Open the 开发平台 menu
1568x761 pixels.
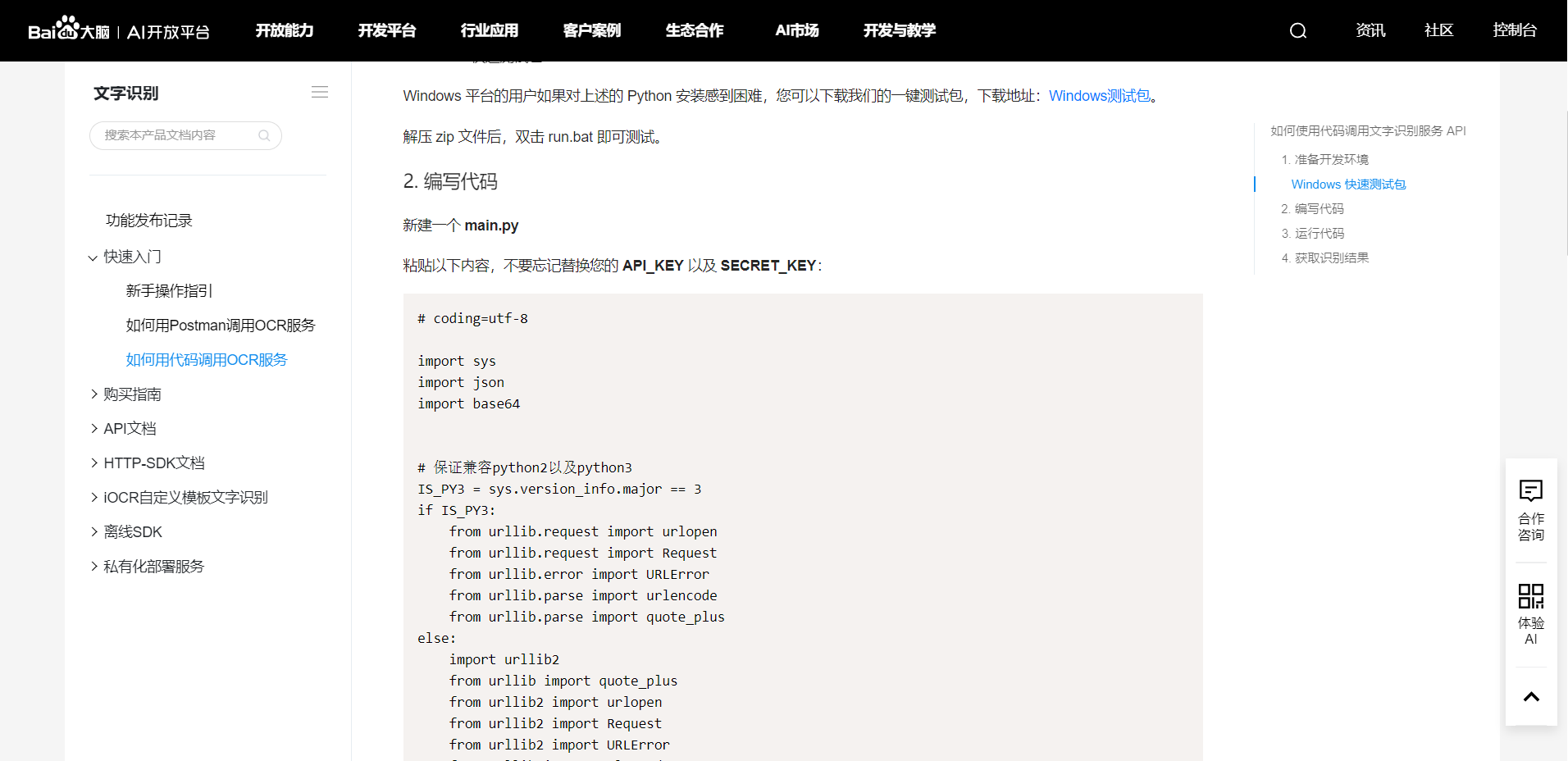coord(387,30)
